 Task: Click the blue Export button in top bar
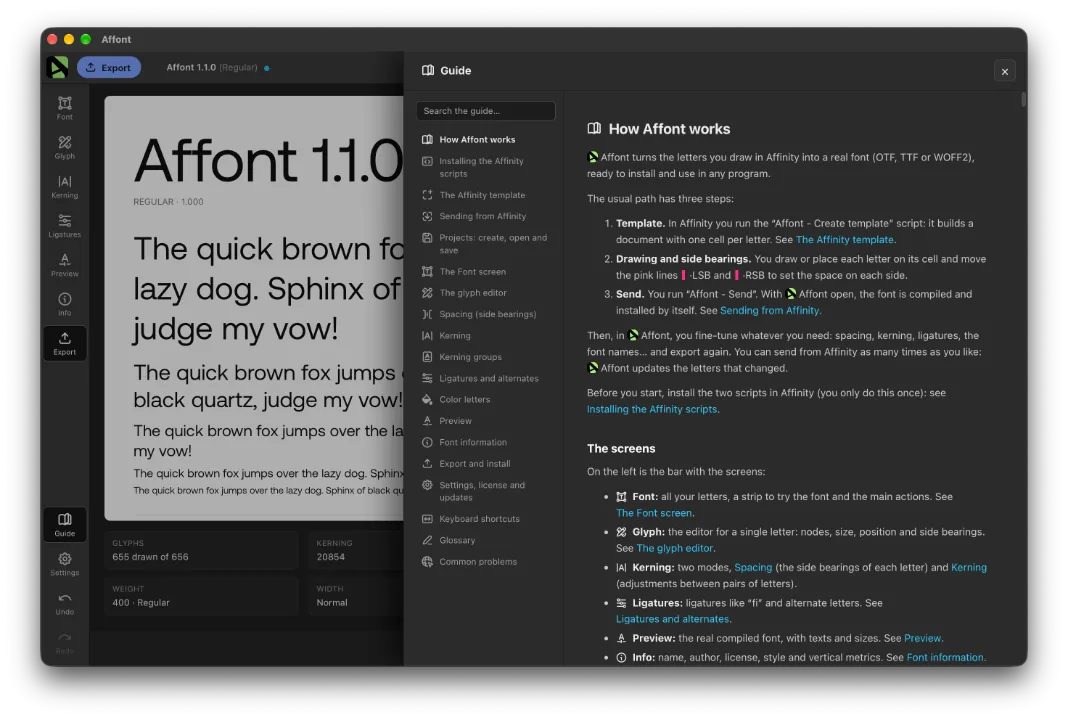[109, 67]
